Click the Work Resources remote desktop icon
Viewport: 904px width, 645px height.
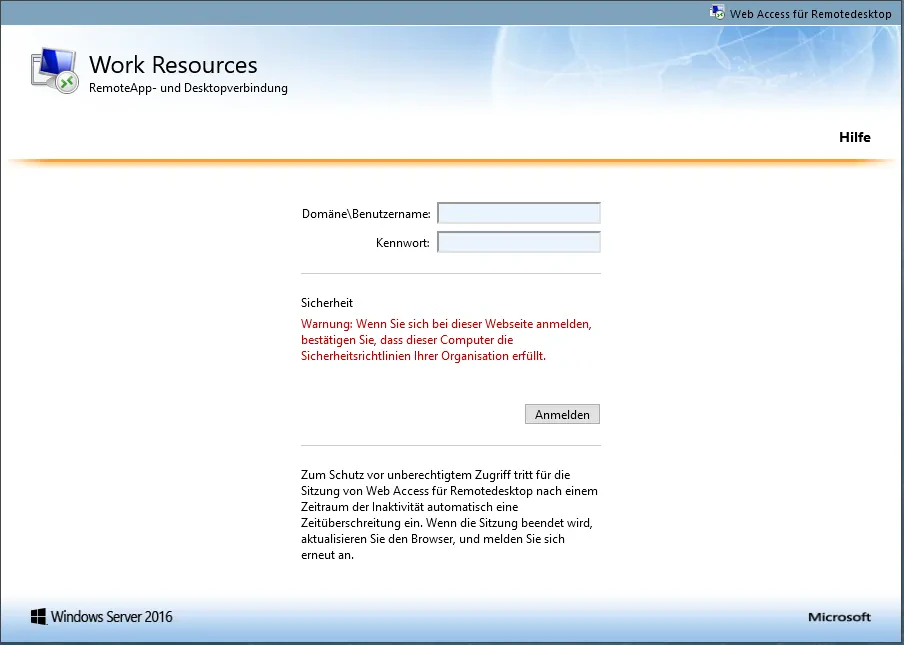(54, 70)
